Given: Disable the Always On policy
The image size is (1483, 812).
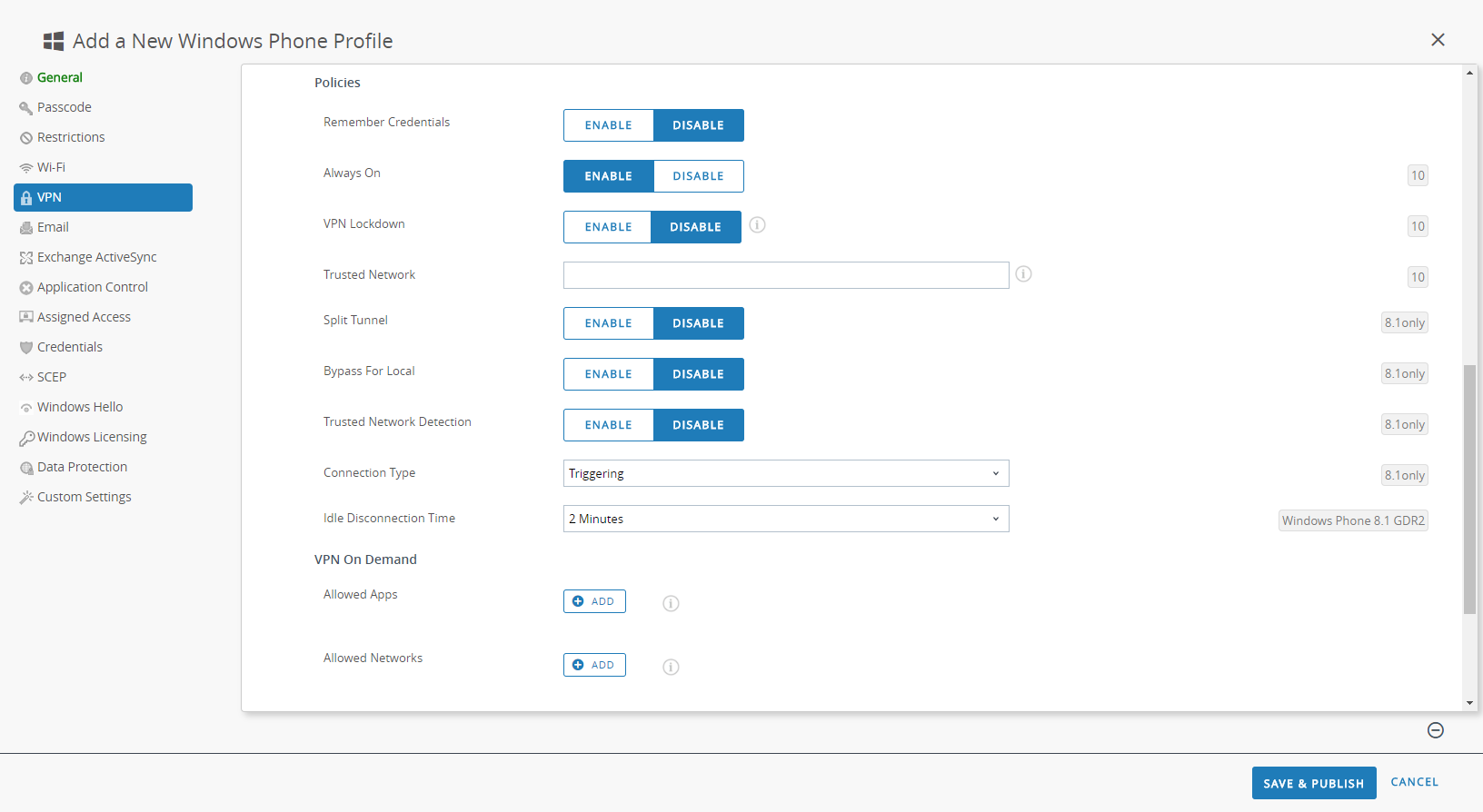Looking at the screenshot, I should pyautogui.click(x=698, y=176).
